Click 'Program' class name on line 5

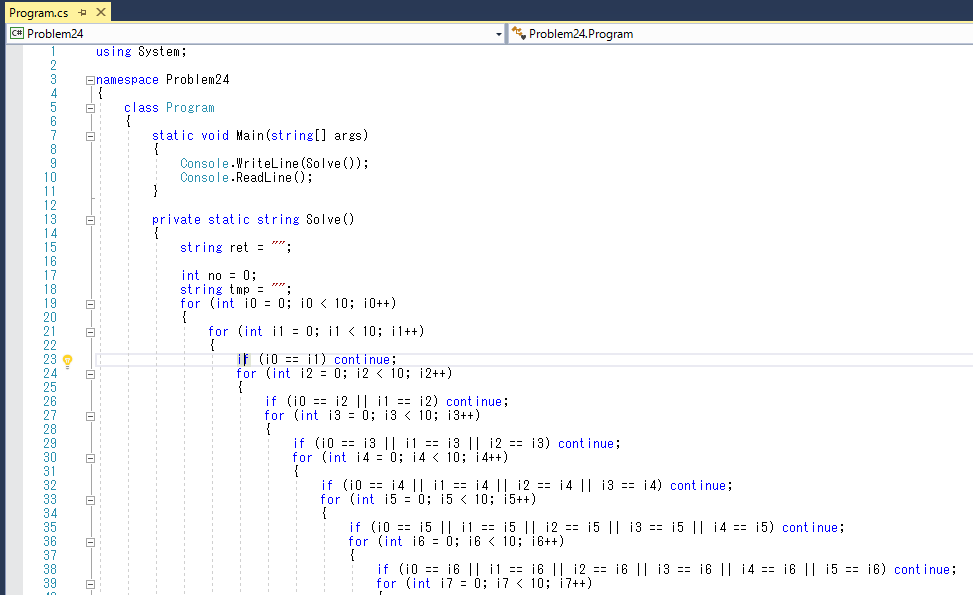[191, 107]
